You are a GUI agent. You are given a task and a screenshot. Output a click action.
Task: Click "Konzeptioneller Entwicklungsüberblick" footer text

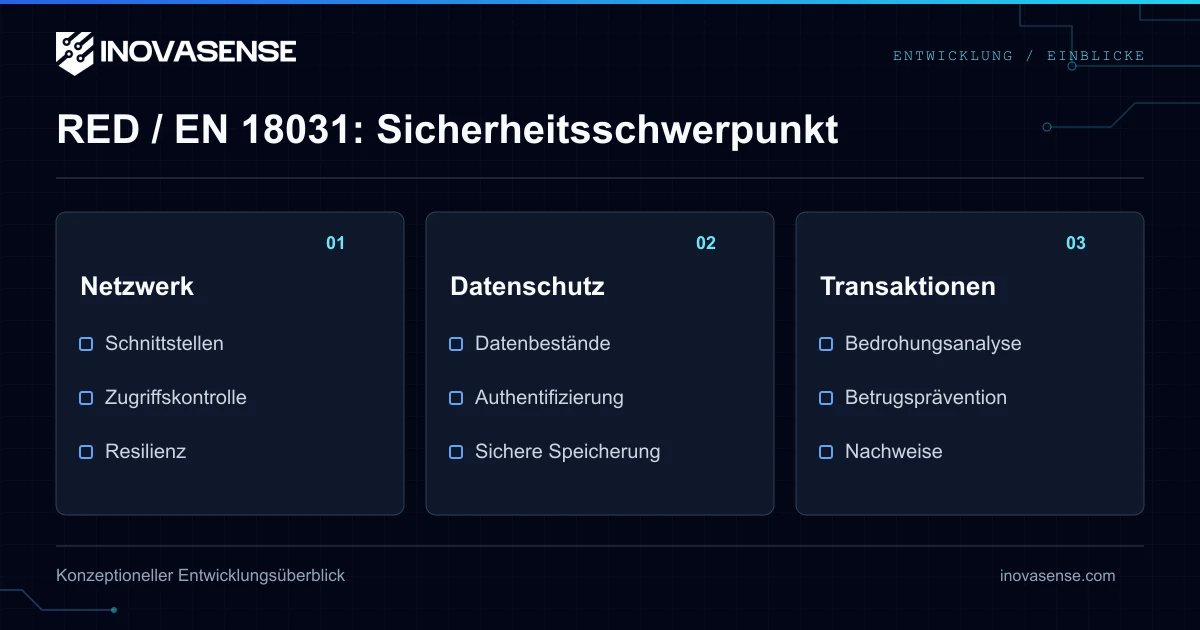coord(201,576)
